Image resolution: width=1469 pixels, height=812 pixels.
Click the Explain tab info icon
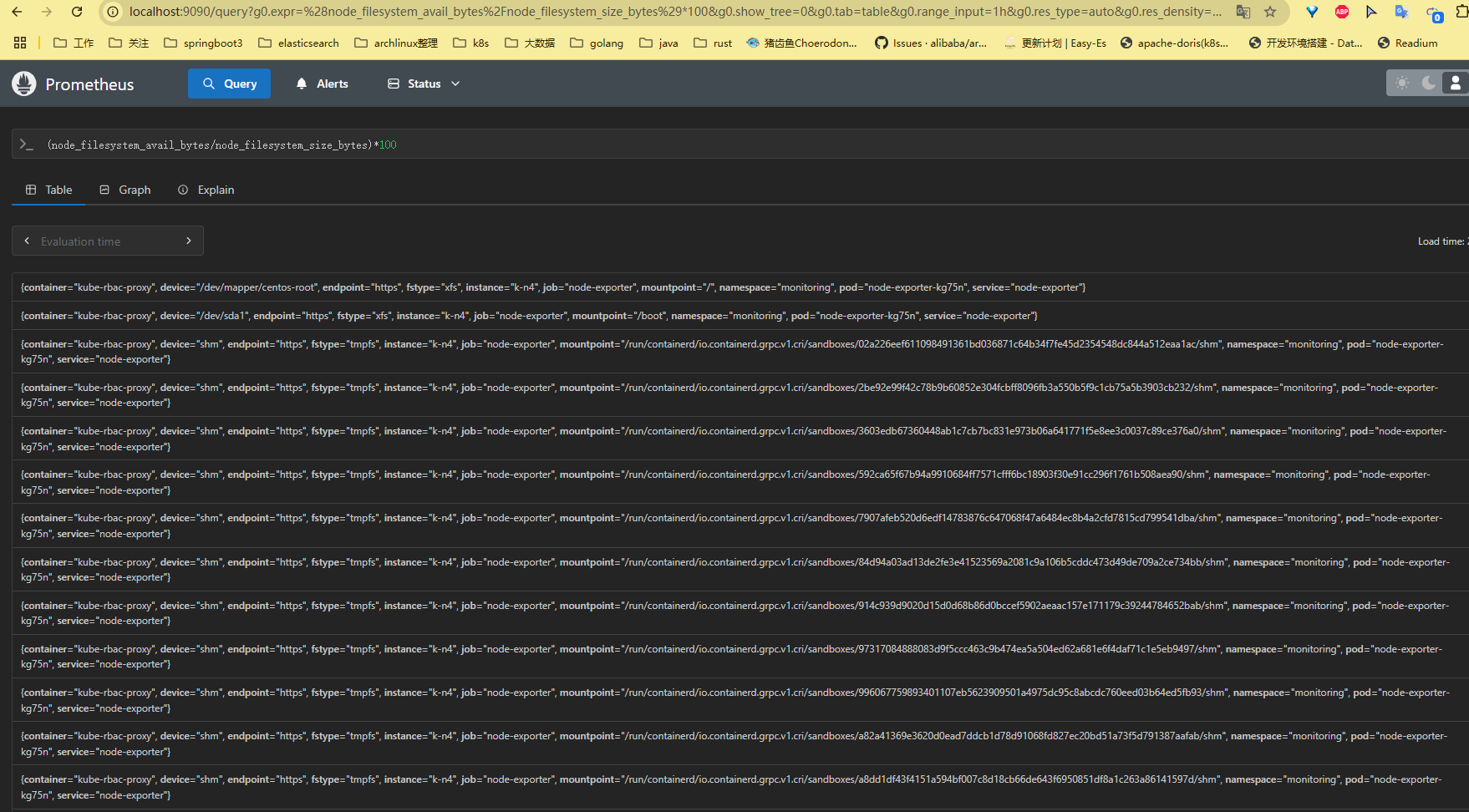pyautogui.click(x=183, y=190)
